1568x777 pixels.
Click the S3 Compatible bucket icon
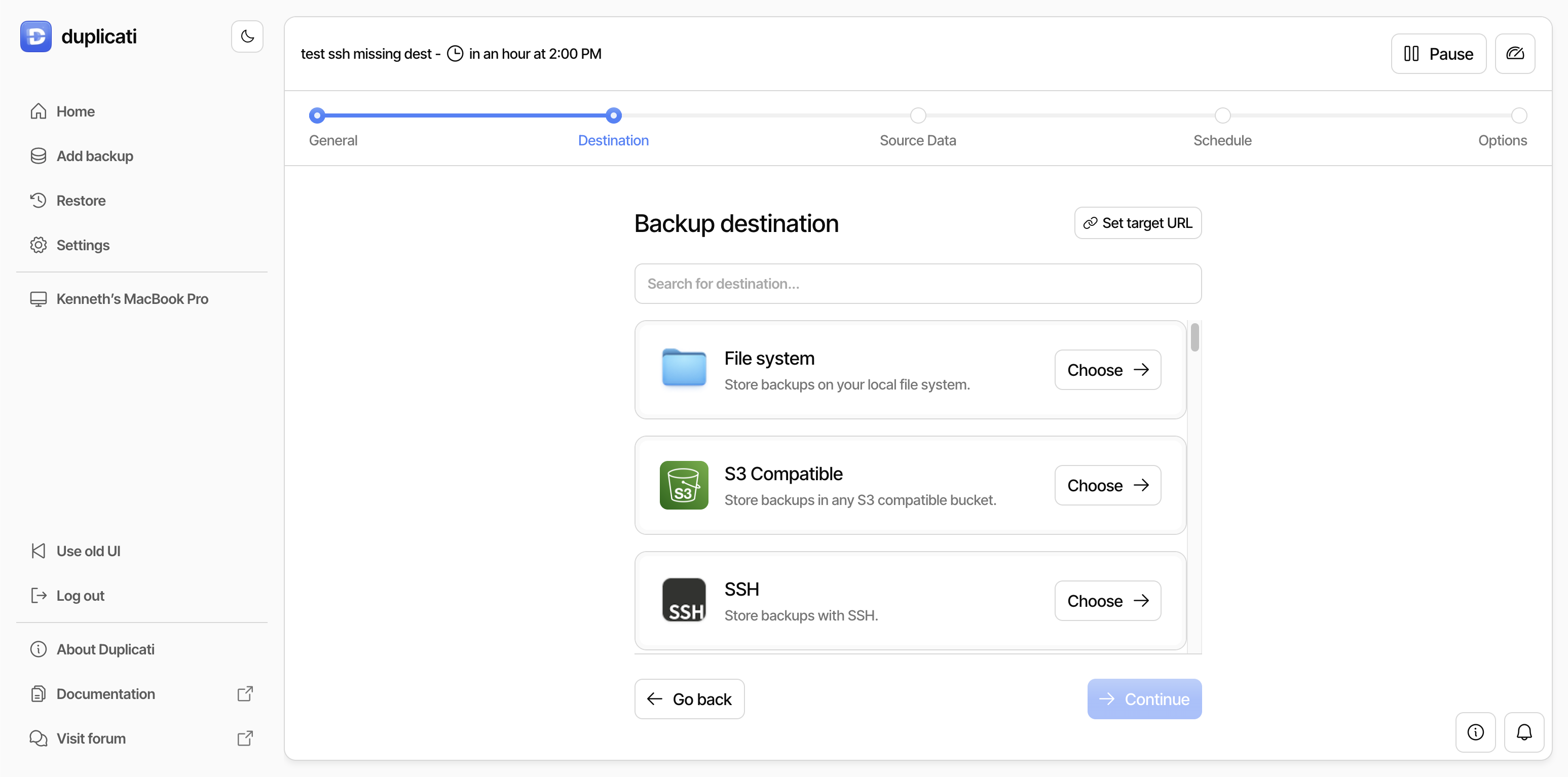684,485
